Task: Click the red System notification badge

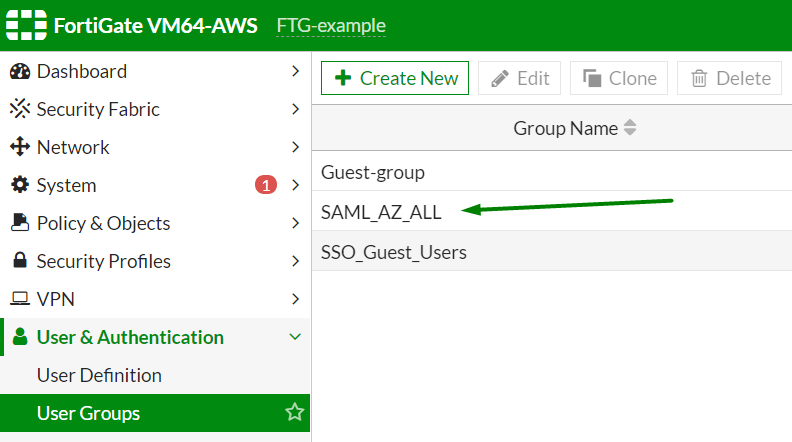Action: 266,185
